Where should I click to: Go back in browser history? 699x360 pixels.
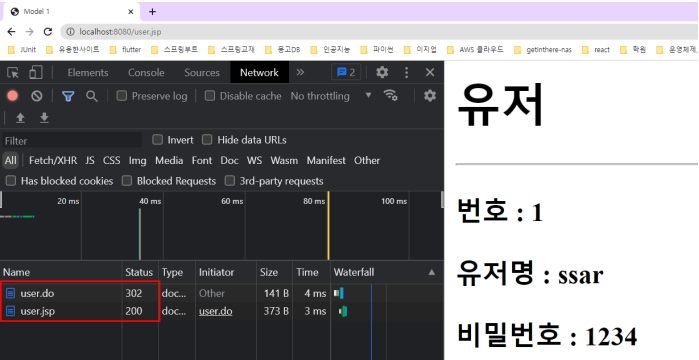coord(12,32)
